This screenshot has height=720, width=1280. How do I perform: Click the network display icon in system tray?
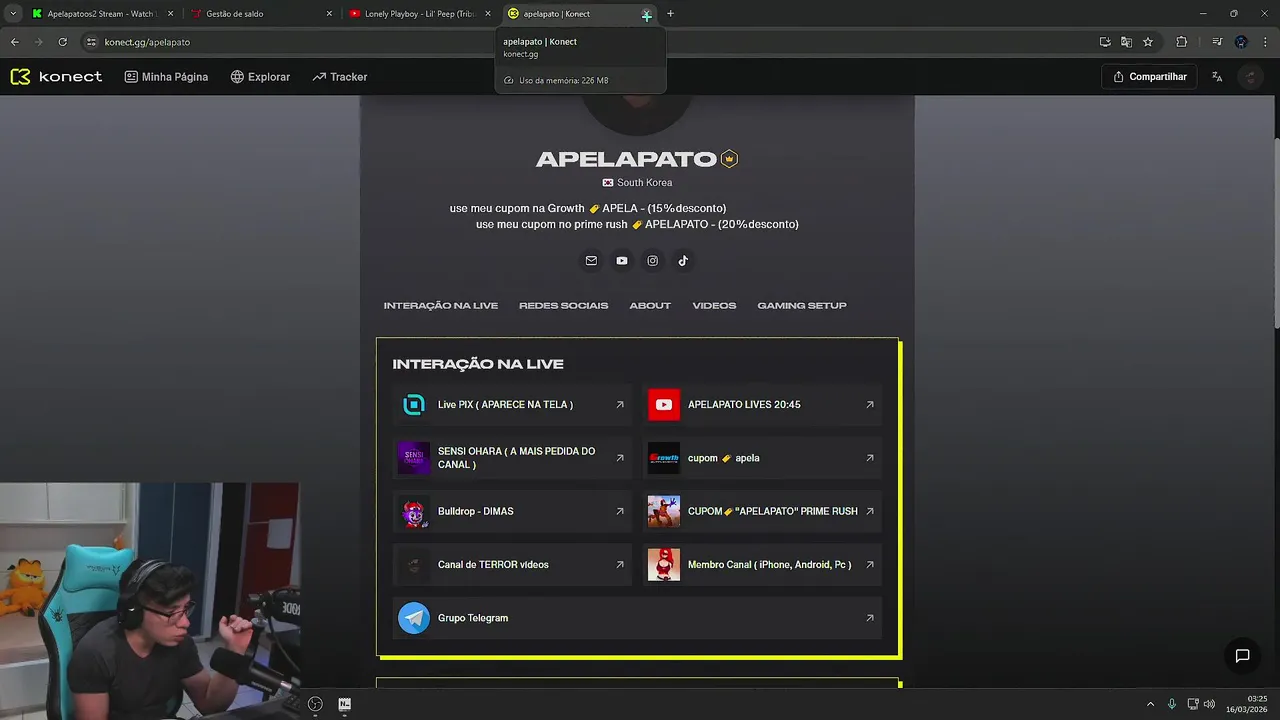pyautogui.click(x=1192, y=704)
